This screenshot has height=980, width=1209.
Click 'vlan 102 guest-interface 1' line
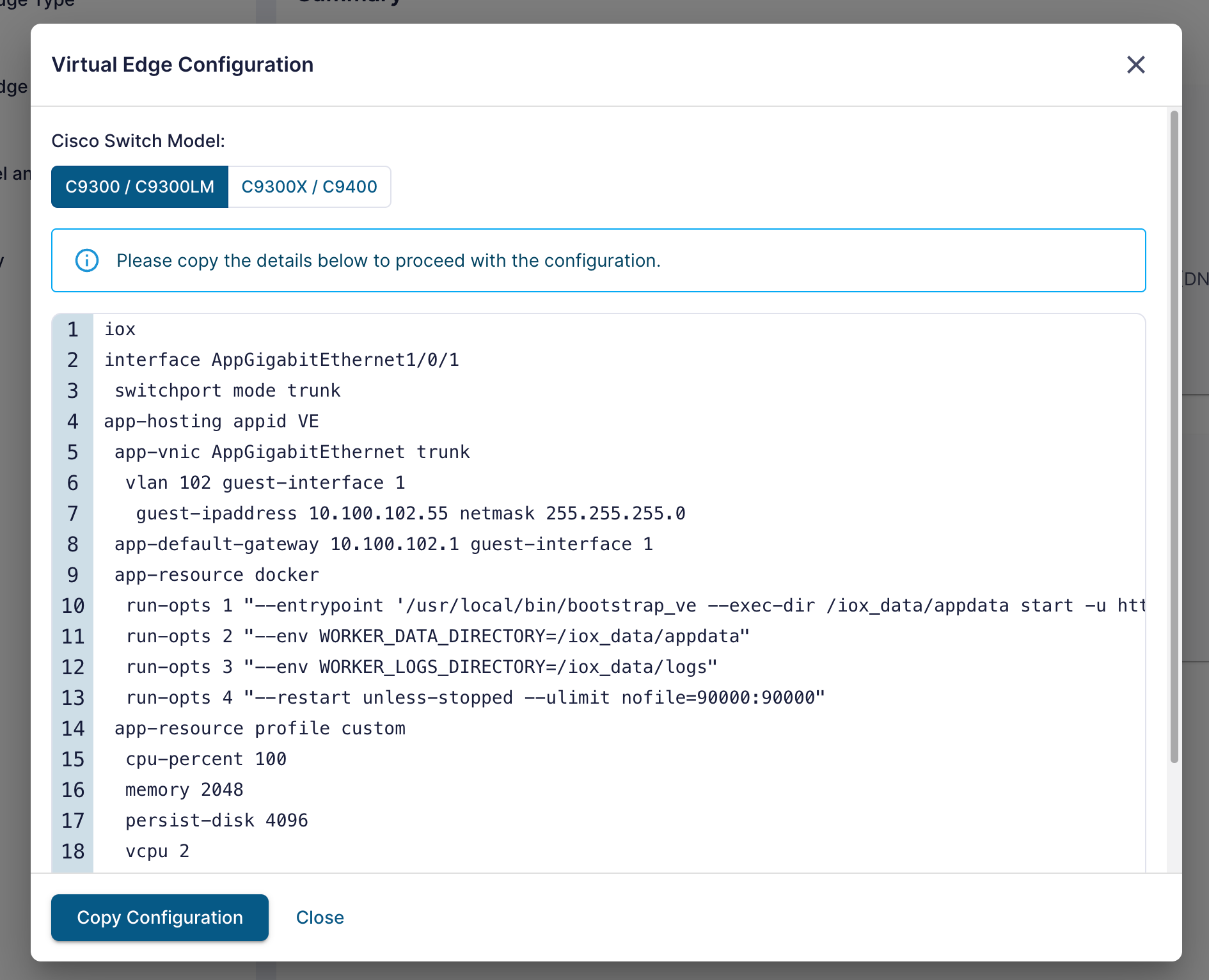pyautogui.click(x=265, y=483)
